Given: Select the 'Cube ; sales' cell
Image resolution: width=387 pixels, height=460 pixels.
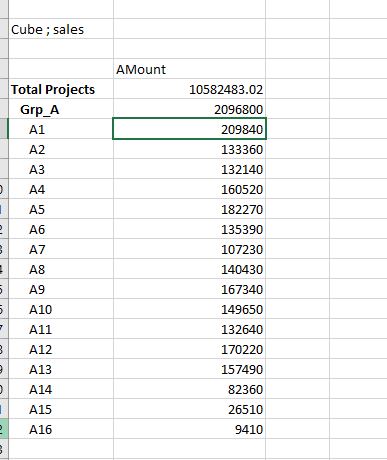Looking at the screenshot, I should click(61, 29).
